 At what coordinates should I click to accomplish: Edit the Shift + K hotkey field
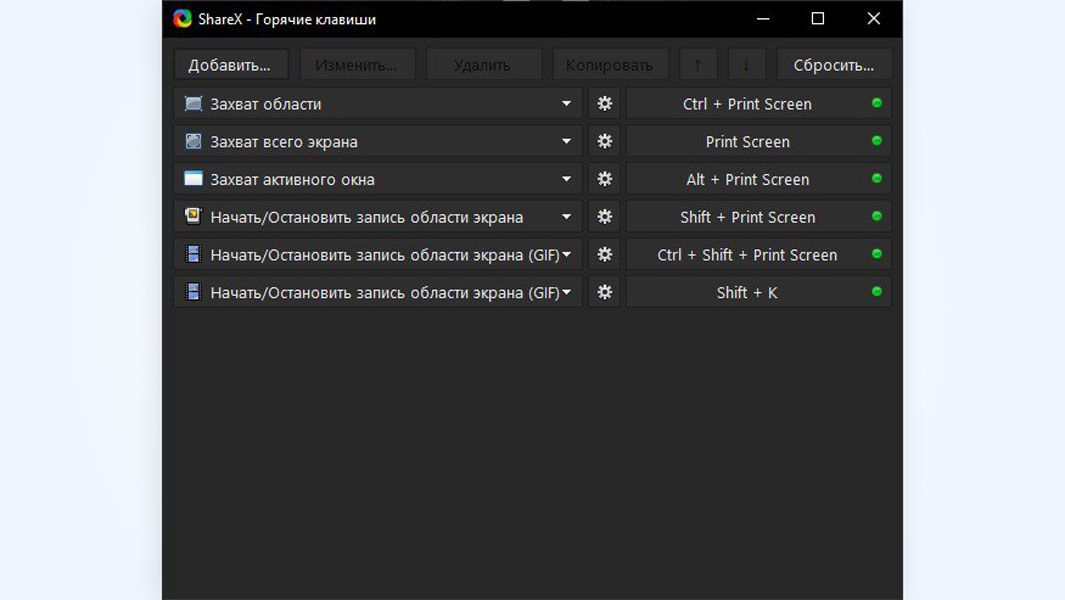tap(746, 293)
